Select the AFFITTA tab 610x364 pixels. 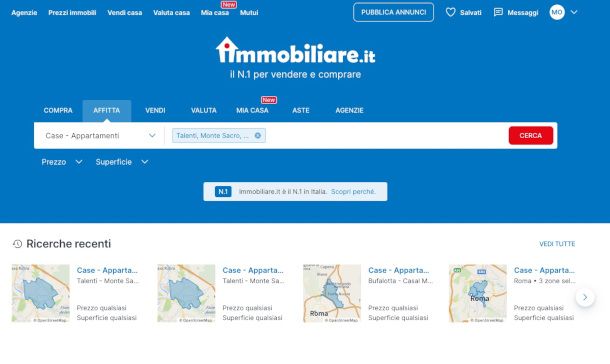point(107,110)
